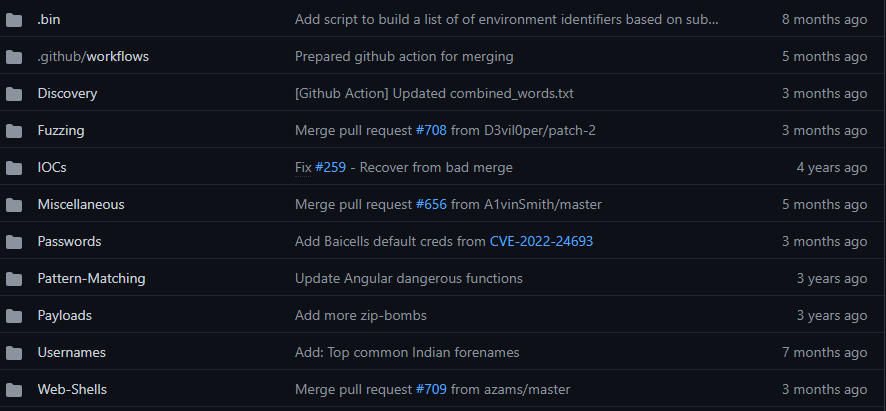This screenshot has width=886, height=411.
Task: Click the Passwords folder icon
Action: click(x=14, y=241)
